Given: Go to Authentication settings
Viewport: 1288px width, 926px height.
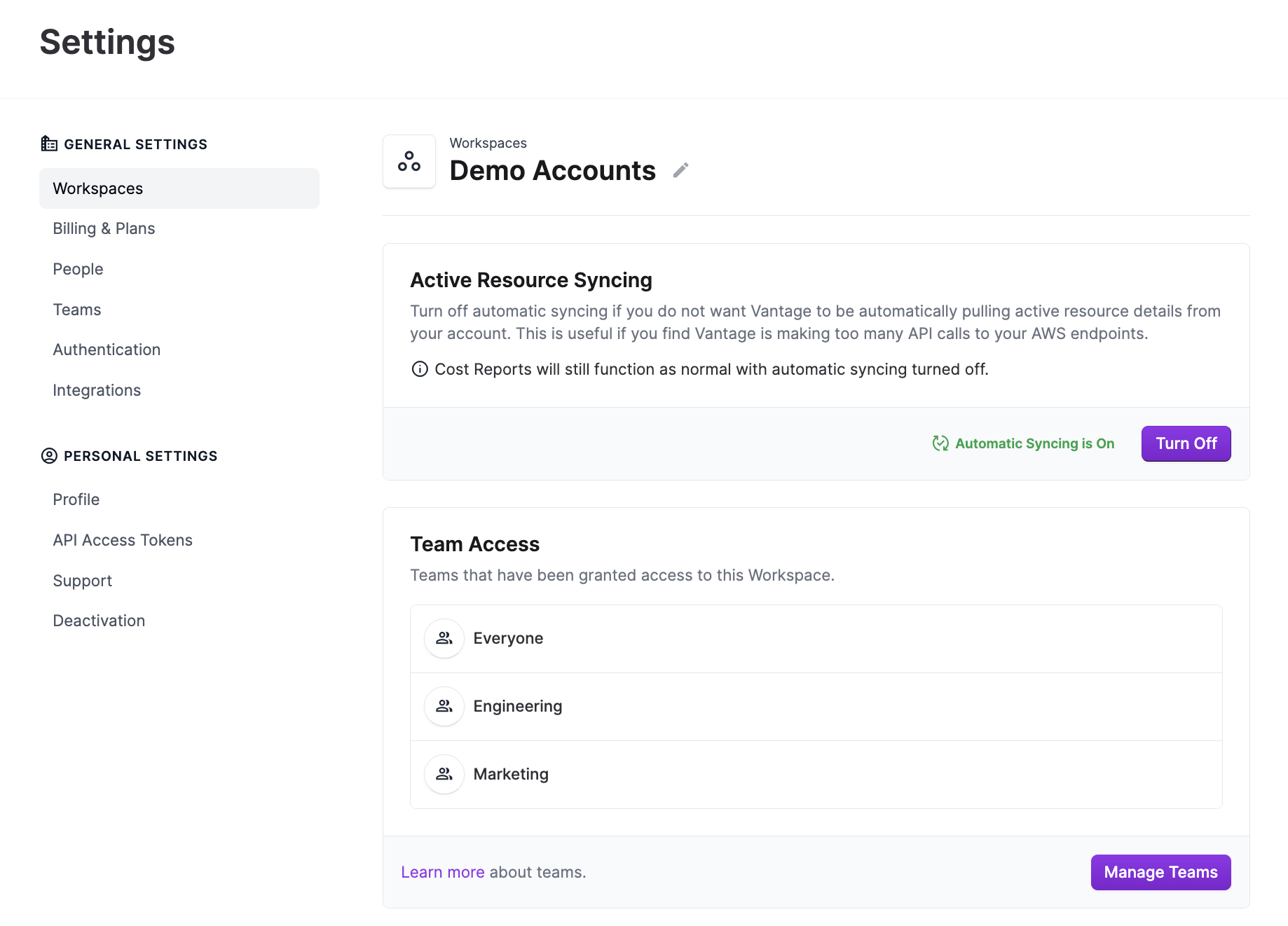Looking at the screenshot, I should click(x=107, y=349).
